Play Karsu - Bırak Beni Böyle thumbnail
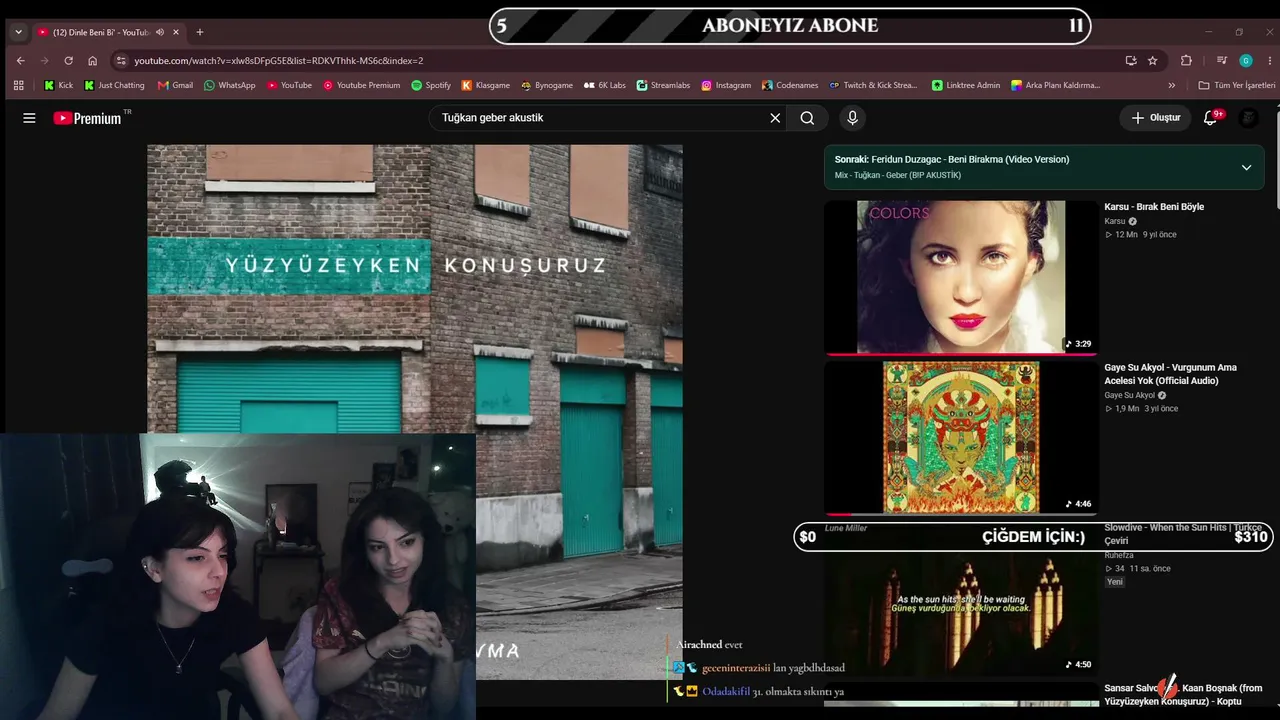The width and height of the screenshot is (1280, 720). tap(961, 277)
